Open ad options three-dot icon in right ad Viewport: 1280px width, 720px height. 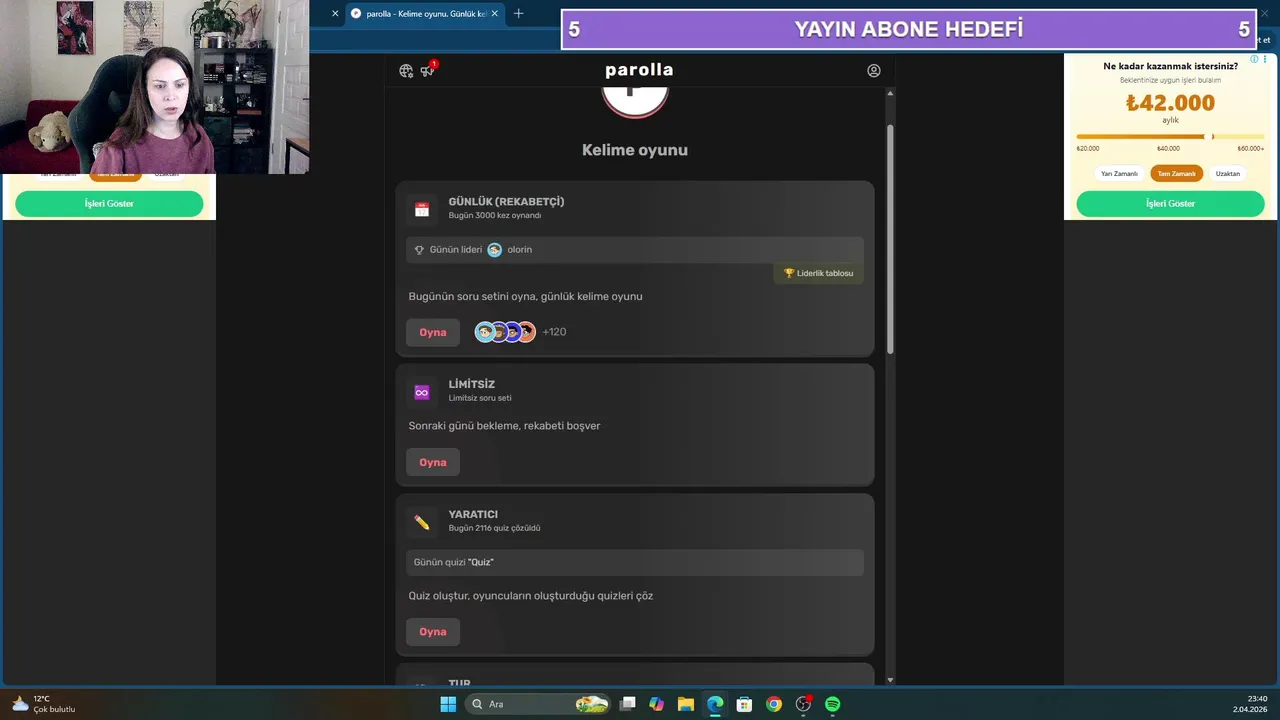click(x=1267, y=60)
